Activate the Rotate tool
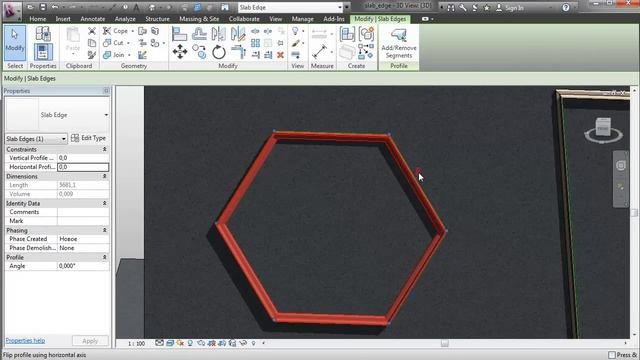 pos(219,52)
